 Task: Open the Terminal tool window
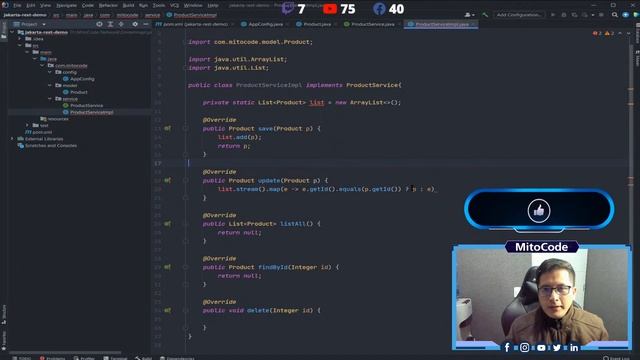click(x=115, y=358)
